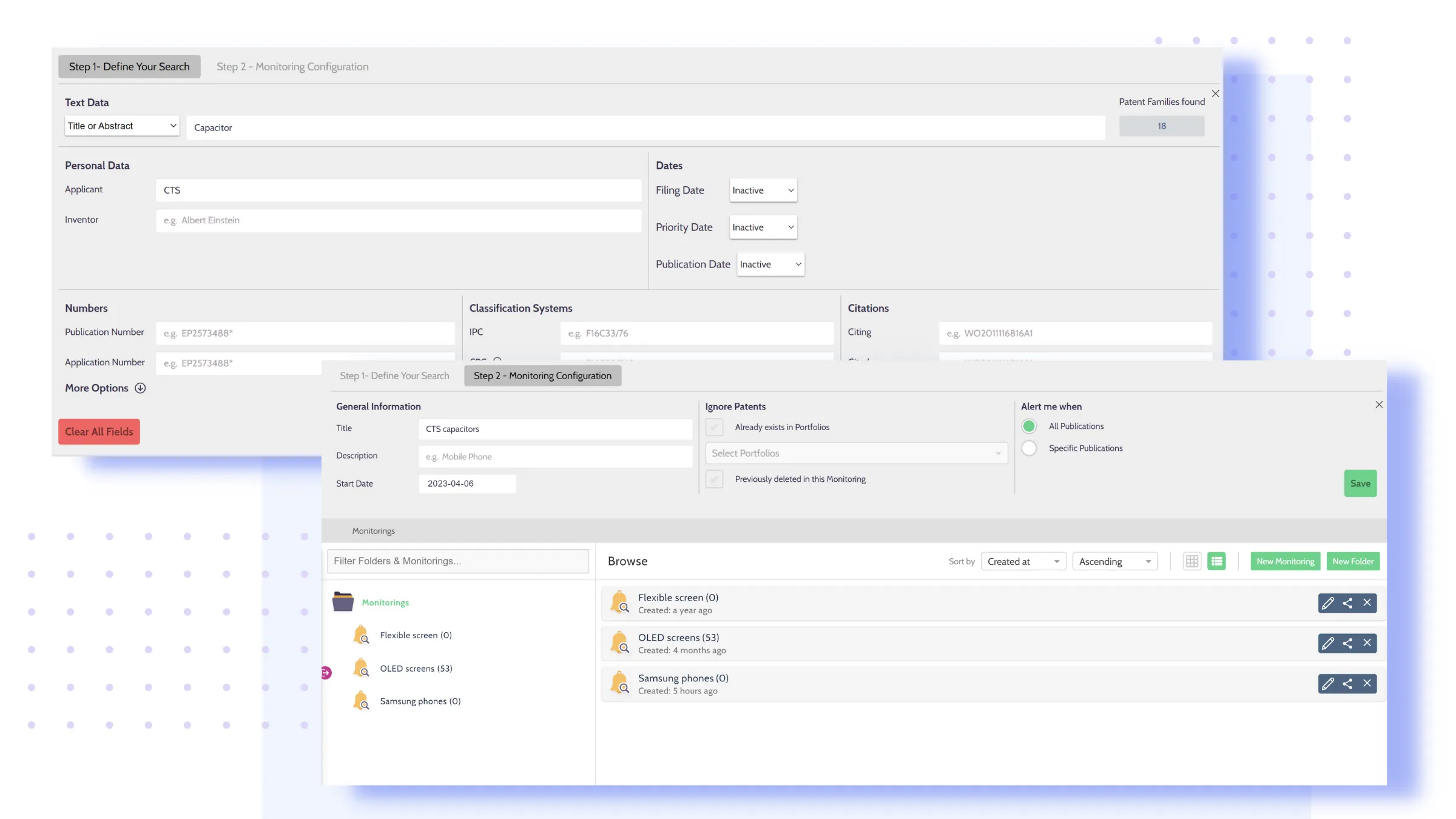Switch to list view layout
1456x819 pixels.
[x=1216, y=561]
